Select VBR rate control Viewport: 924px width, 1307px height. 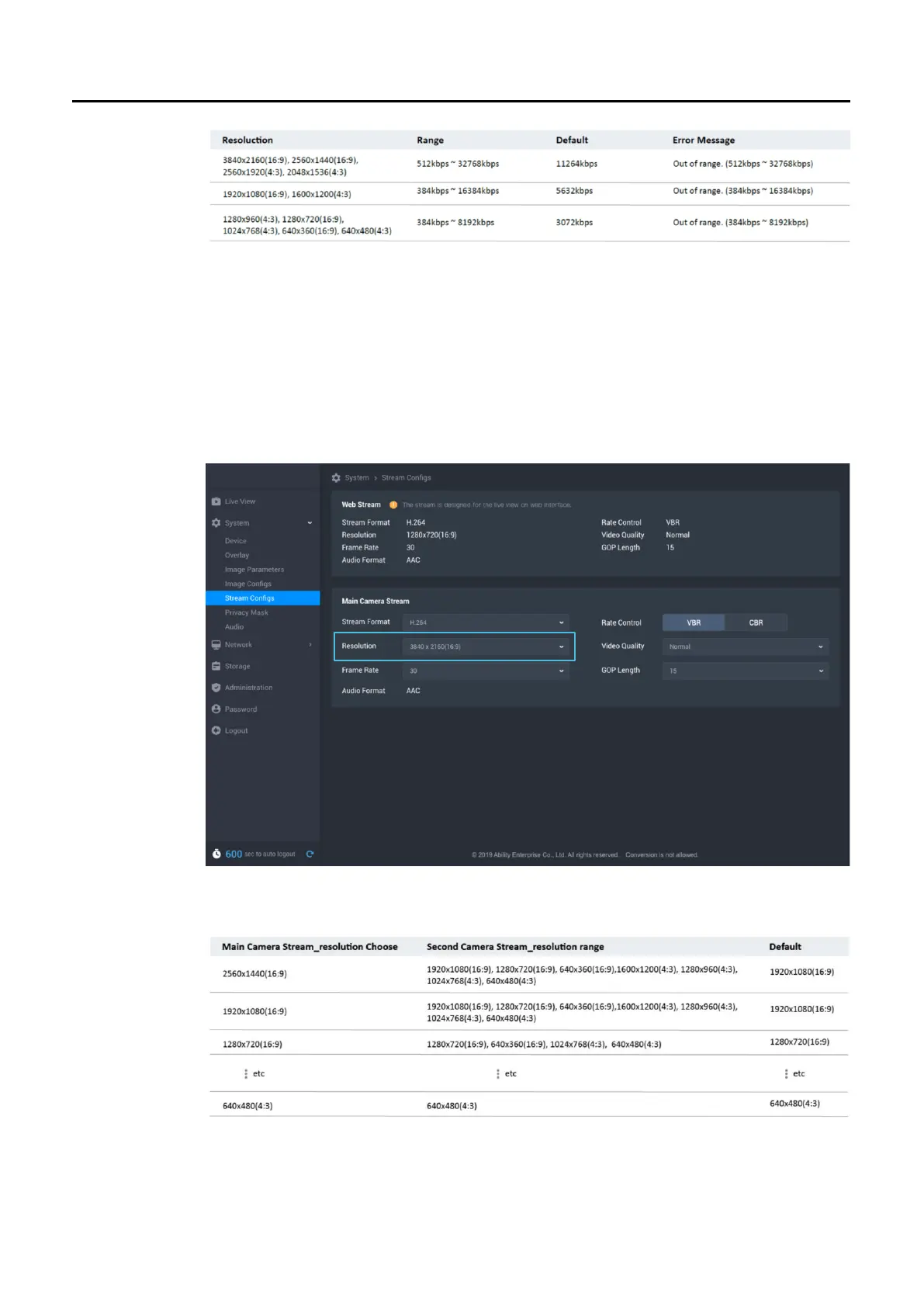[x=694, y=622]
